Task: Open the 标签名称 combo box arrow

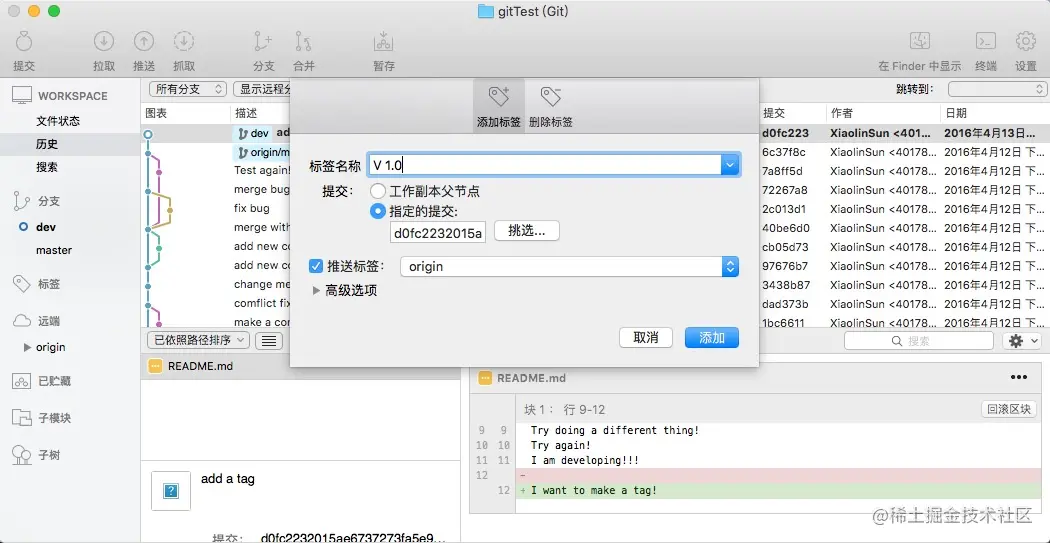Action: pyautogui.click(x=730, y=165)
